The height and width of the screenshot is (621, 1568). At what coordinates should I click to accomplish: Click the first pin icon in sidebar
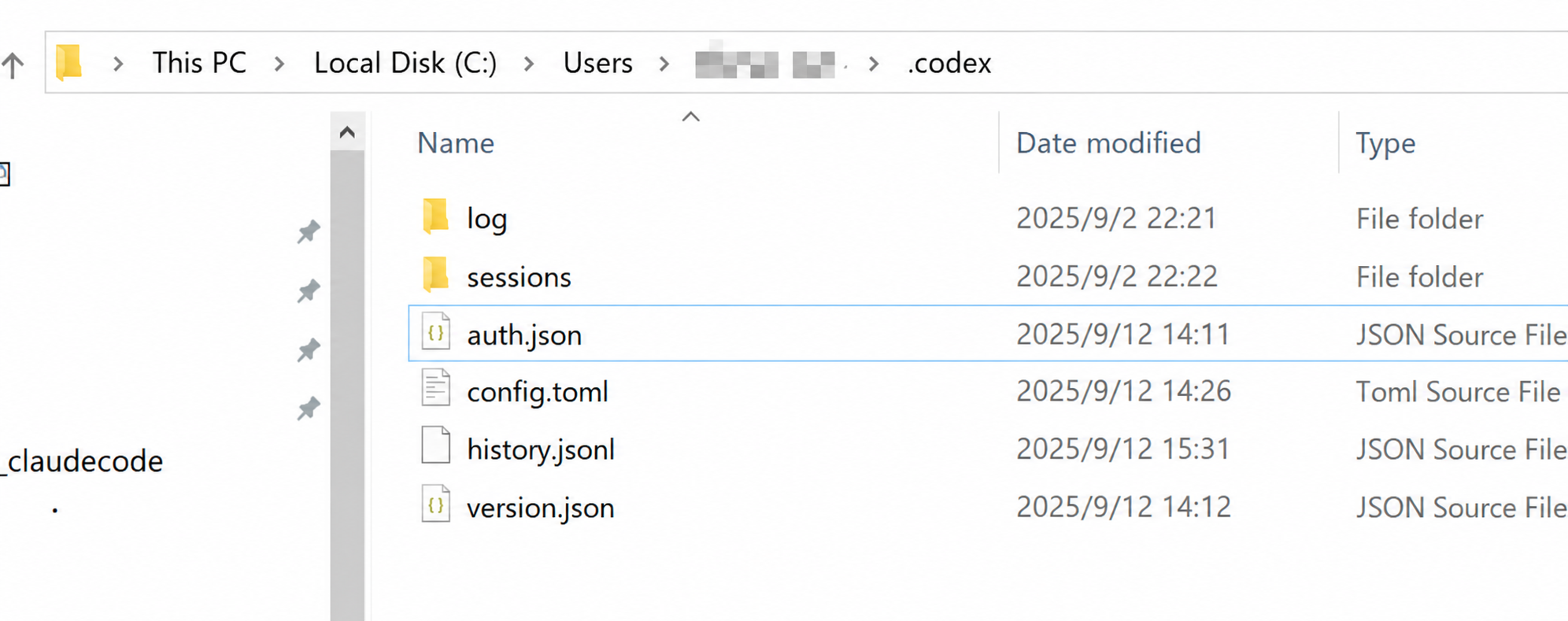[x=309, y=231]
